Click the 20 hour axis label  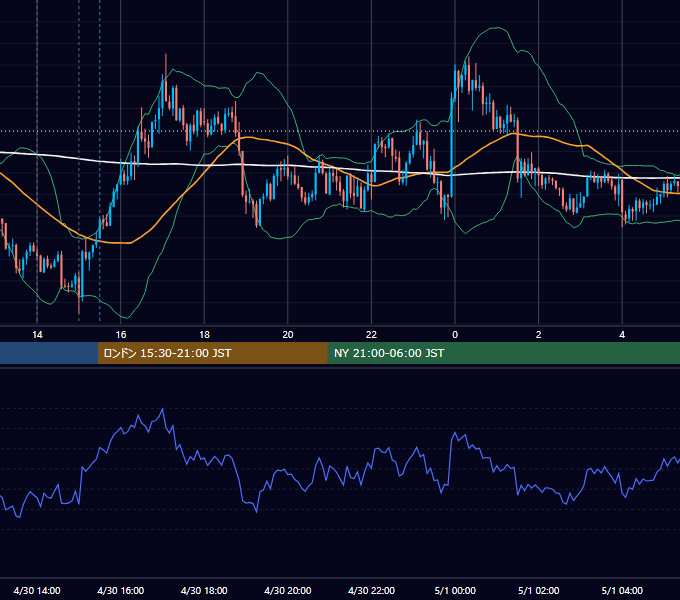pyautogui.click(x=288, y=335)
